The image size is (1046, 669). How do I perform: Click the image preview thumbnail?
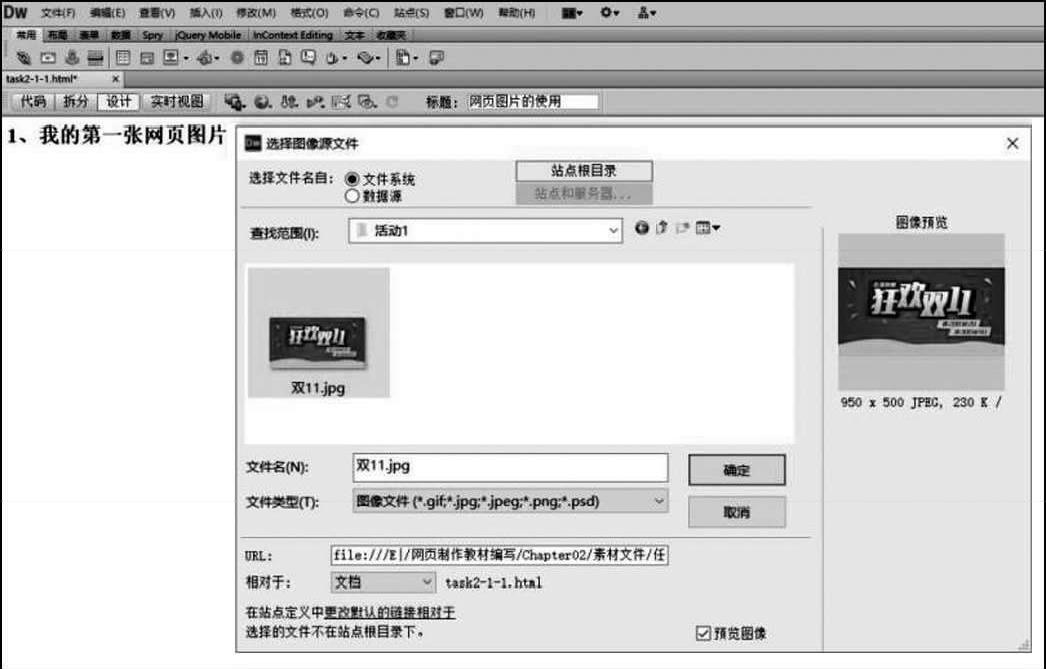coord(921,311)
